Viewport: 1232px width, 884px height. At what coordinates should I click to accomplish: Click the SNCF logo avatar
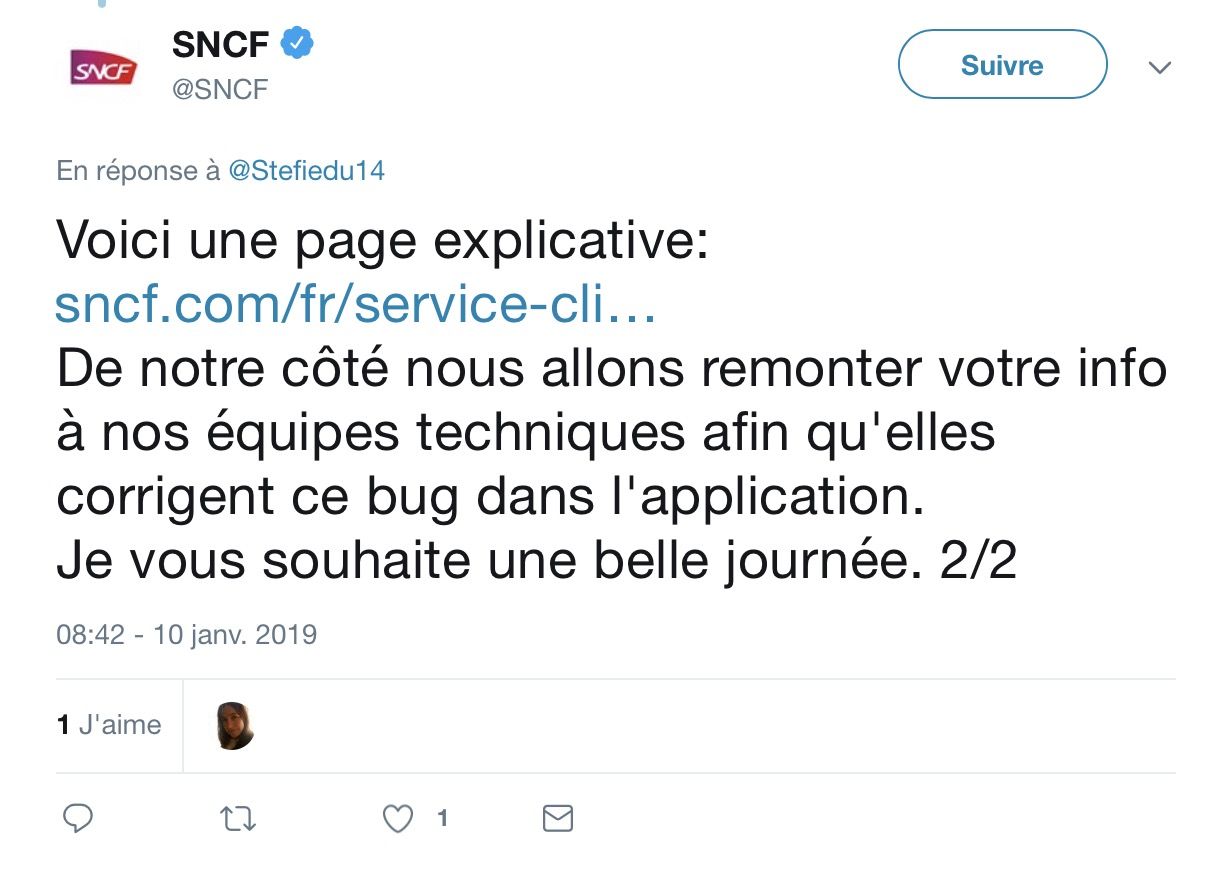104,69
